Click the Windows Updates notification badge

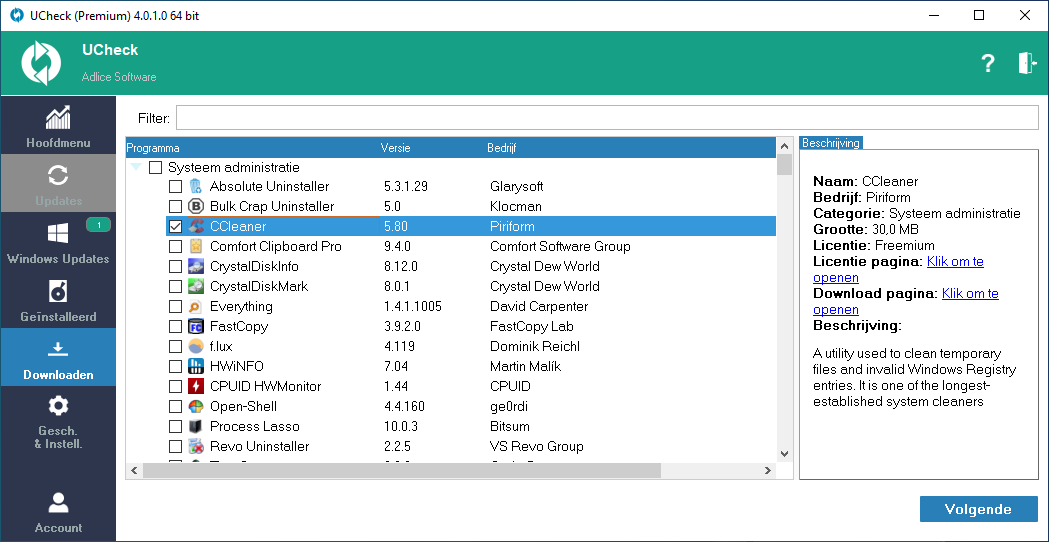(x=98, y=225)
